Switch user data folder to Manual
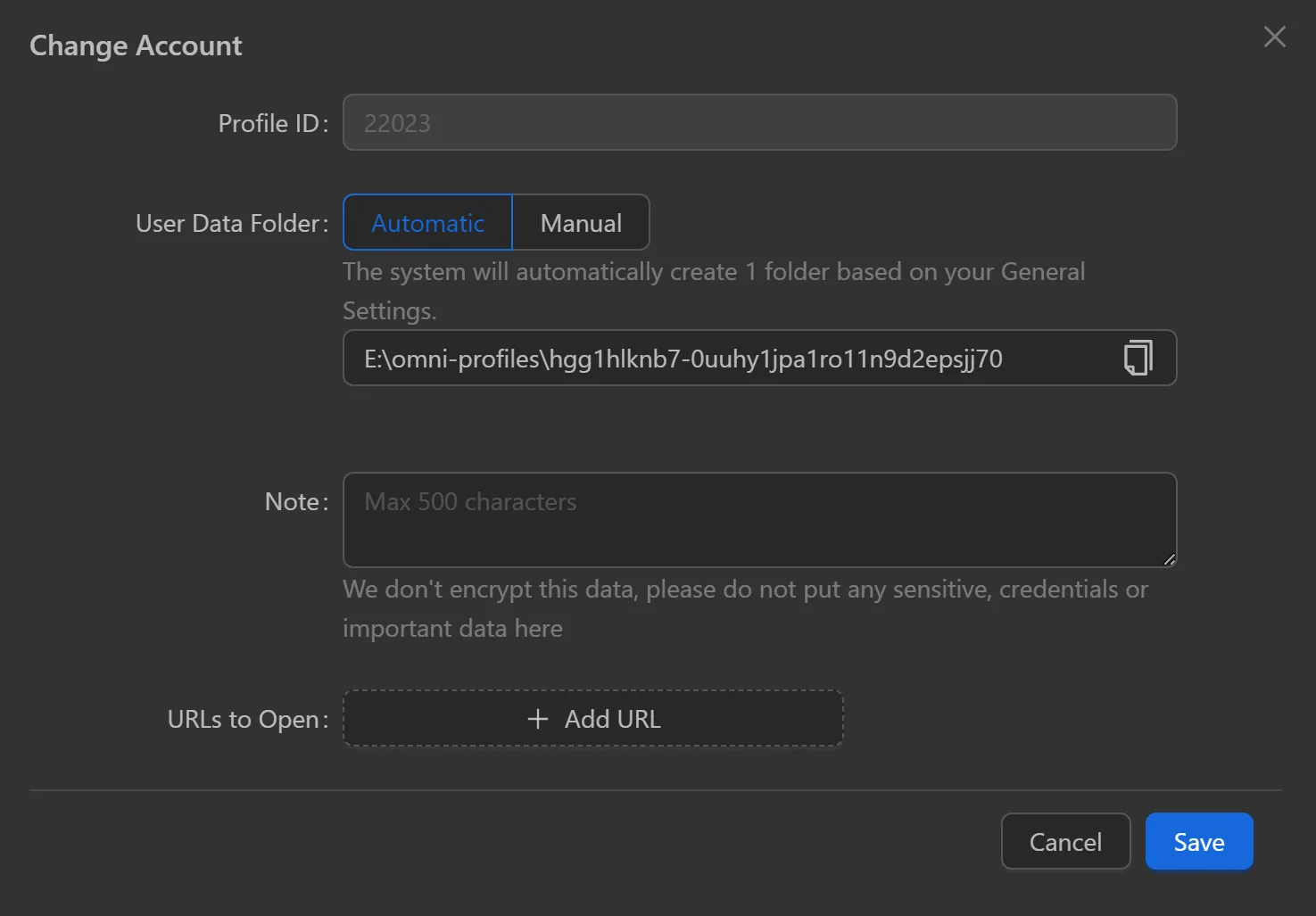This screenshot has height=916, width=1316. [x=581, y=223]
